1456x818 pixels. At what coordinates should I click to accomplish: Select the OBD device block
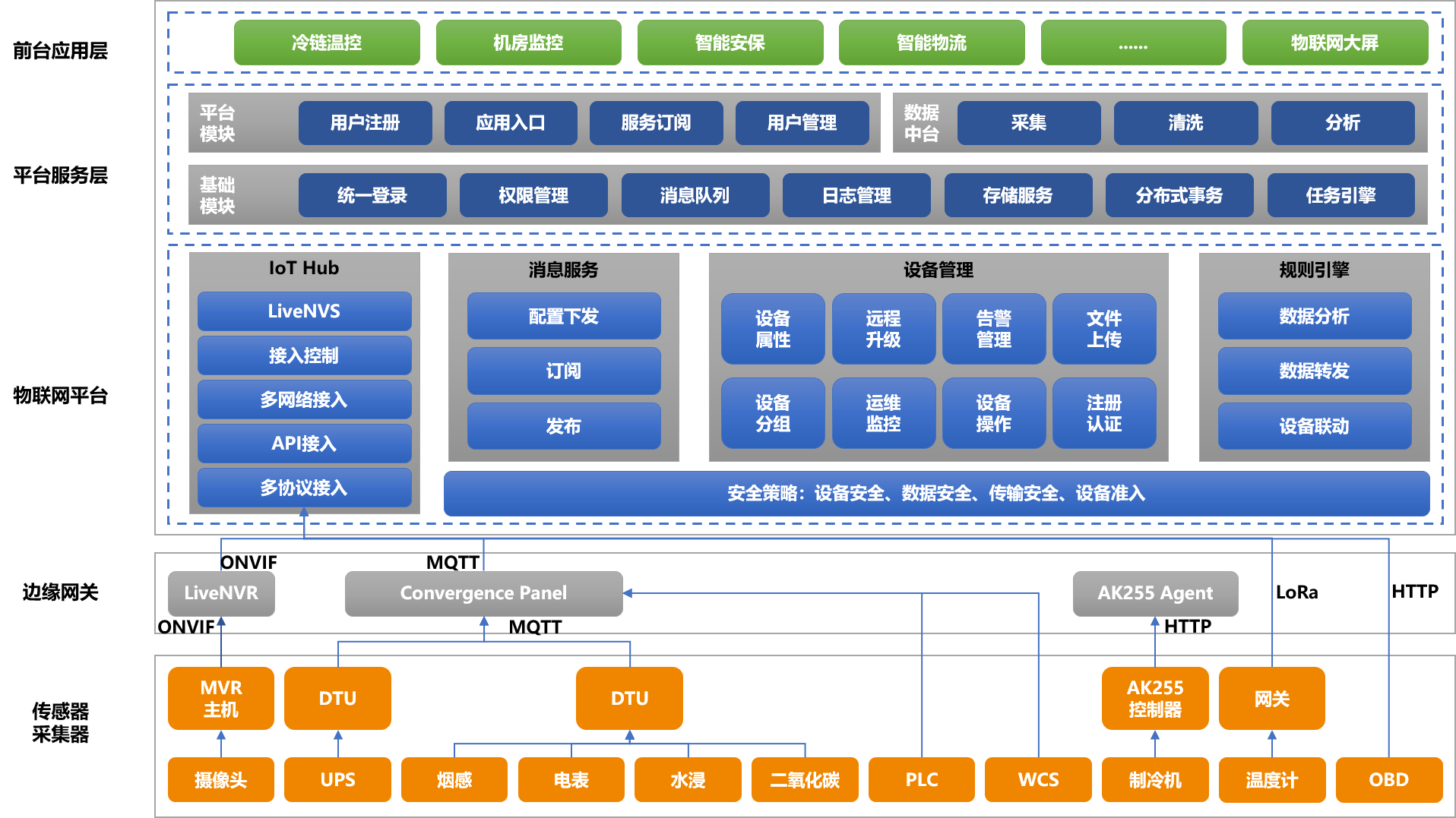[1388, 780]
